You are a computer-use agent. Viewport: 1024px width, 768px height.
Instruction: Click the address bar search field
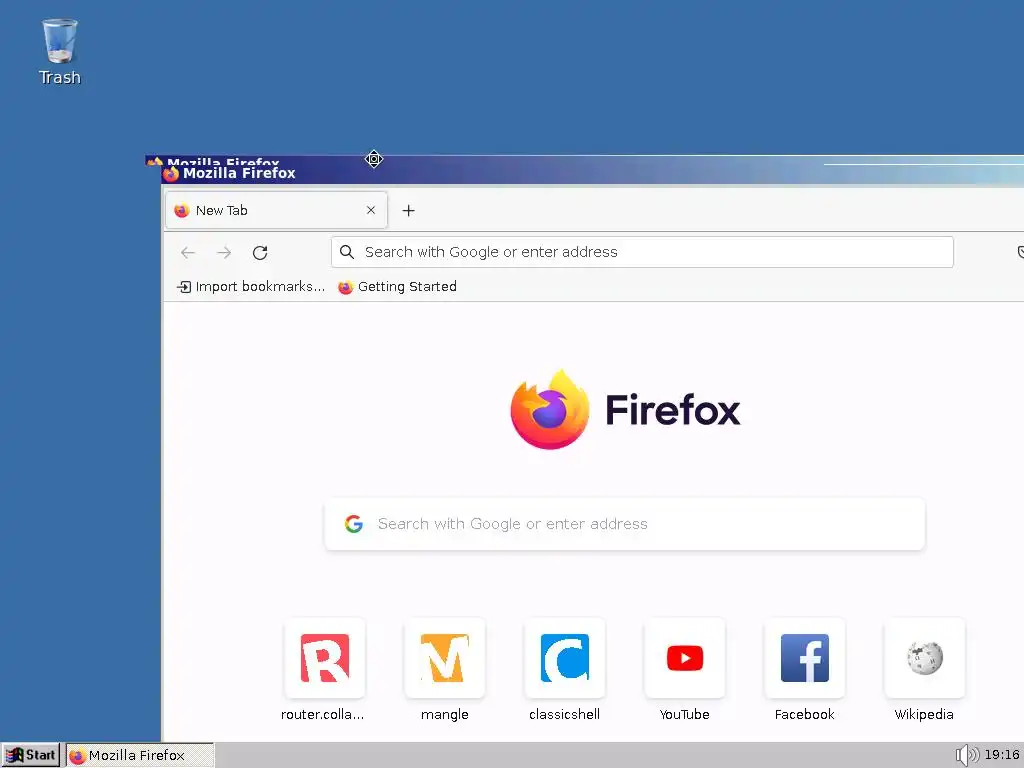pyautogui.click(x=642, y=252)
